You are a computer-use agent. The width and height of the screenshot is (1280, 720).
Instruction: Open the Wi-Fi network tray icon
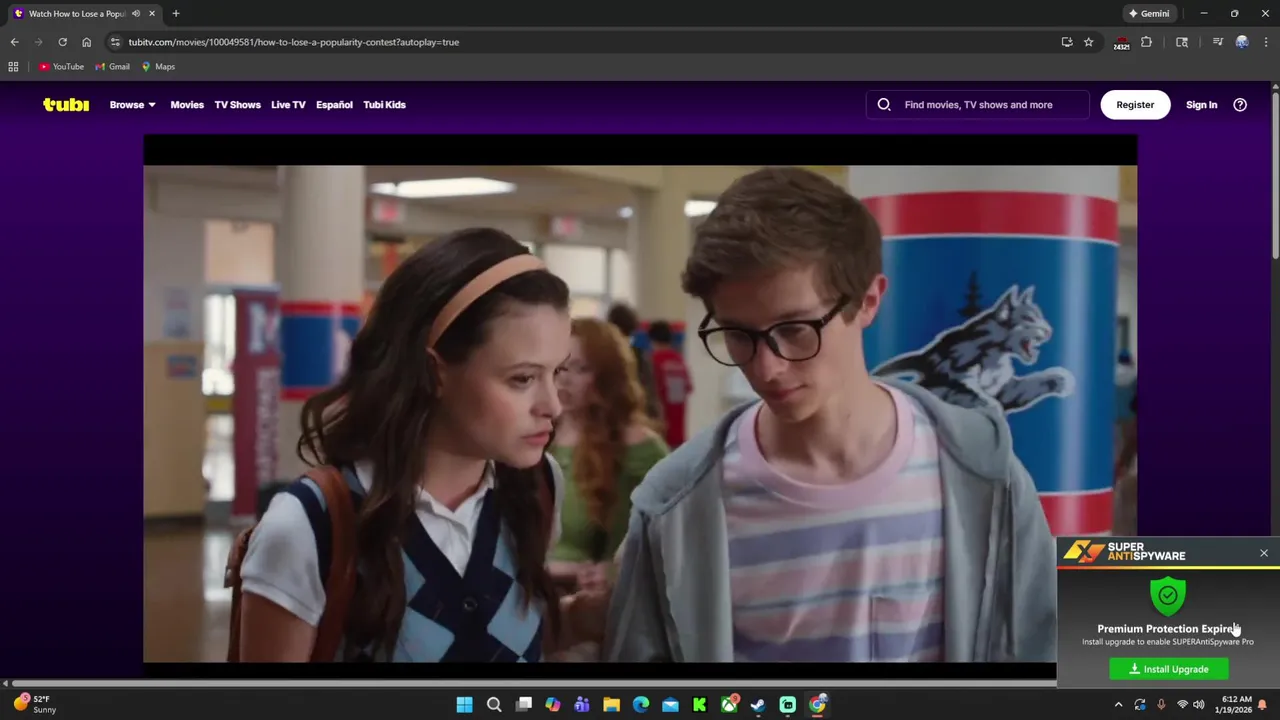click(1182, 705)
